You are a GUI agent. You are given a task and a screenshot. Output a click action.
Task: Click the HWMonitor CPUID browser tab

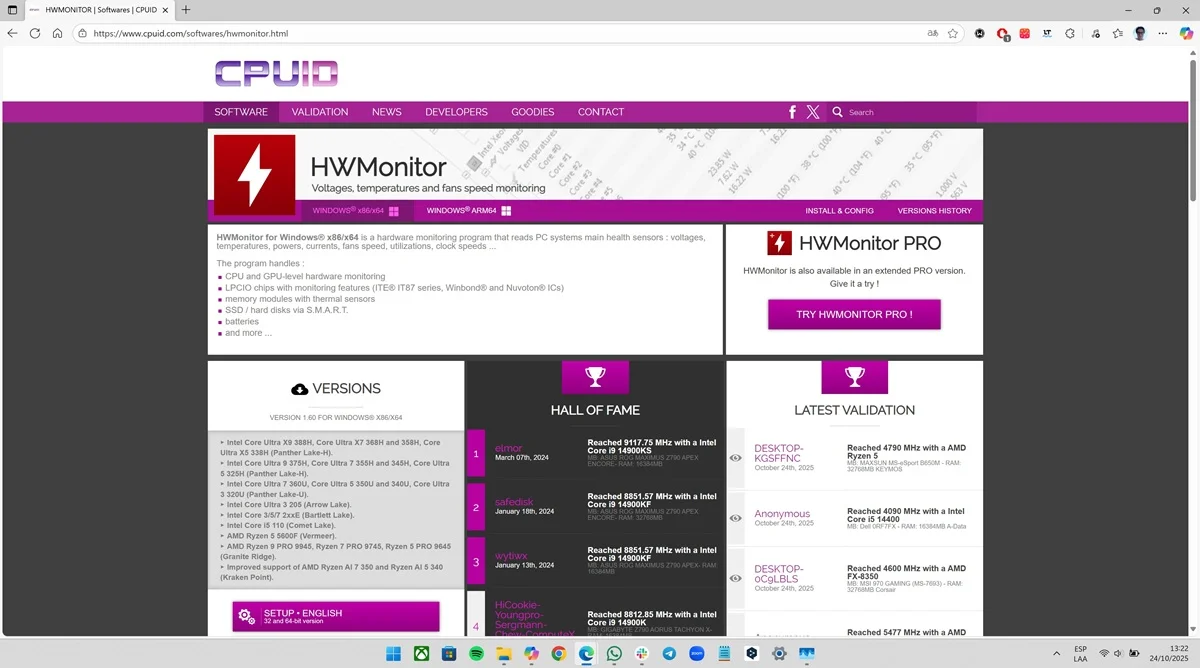pyautogui.click(x=100, y=10)
